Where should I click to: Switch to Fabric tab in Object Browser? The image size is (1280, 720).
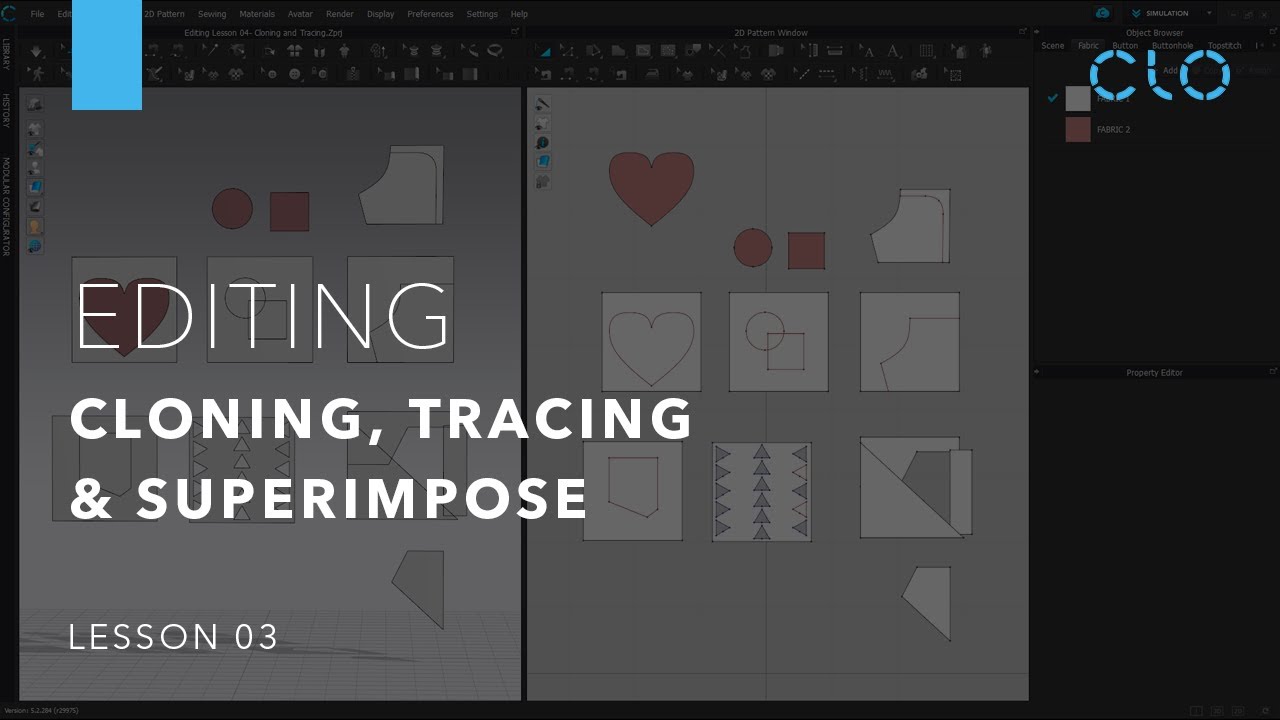pos(1088,45)
